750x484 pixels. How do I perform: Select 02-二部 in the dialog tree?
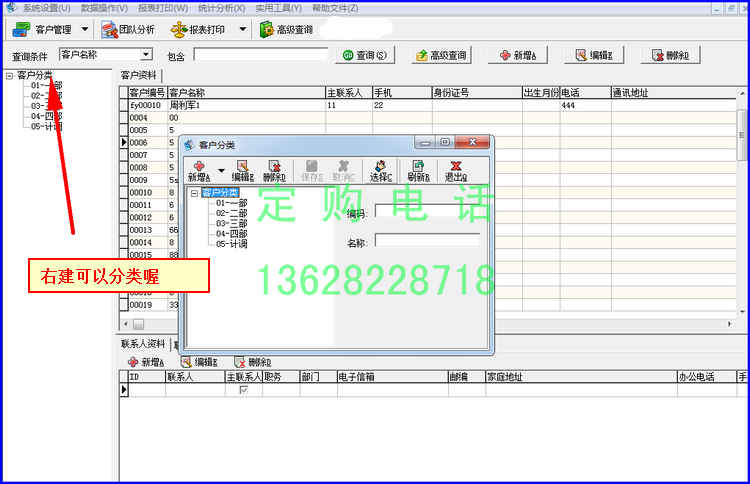coord(232,213)
